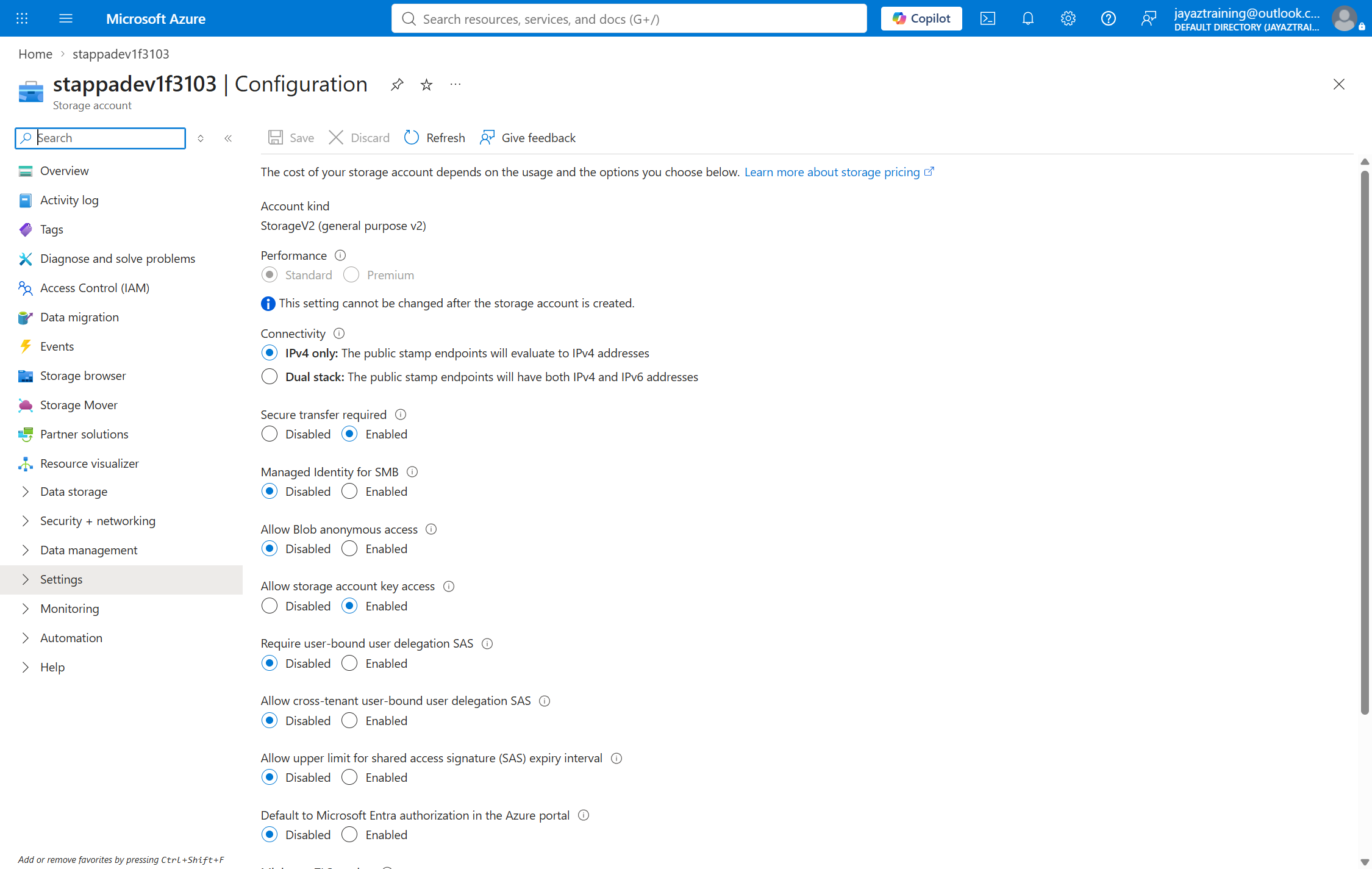1372x869 pixels.
Task: Focus the global search resources field
Action: click(629, 18)
